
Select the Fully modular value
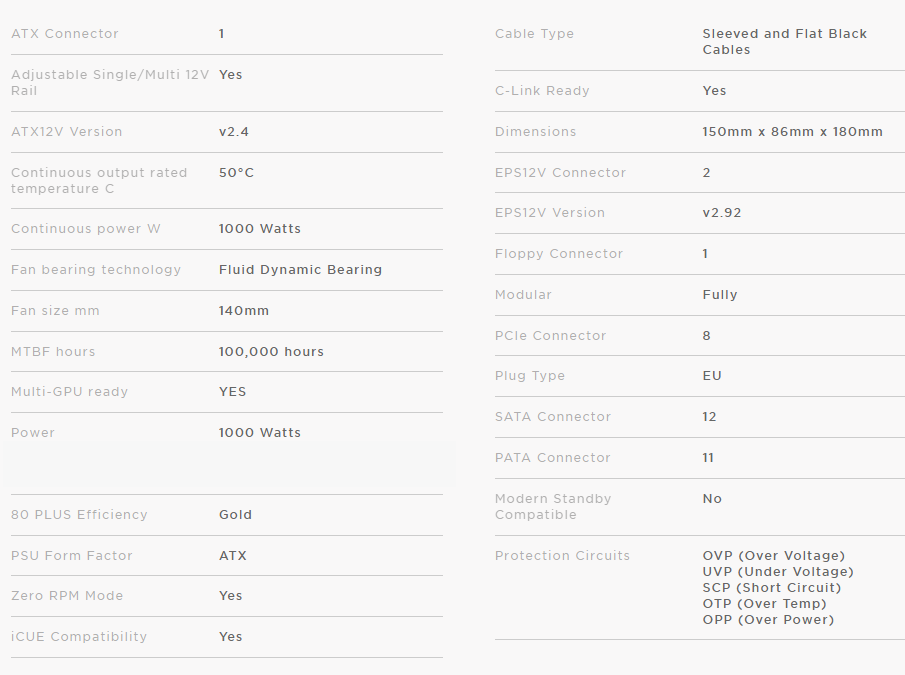[x=720, y=295]
